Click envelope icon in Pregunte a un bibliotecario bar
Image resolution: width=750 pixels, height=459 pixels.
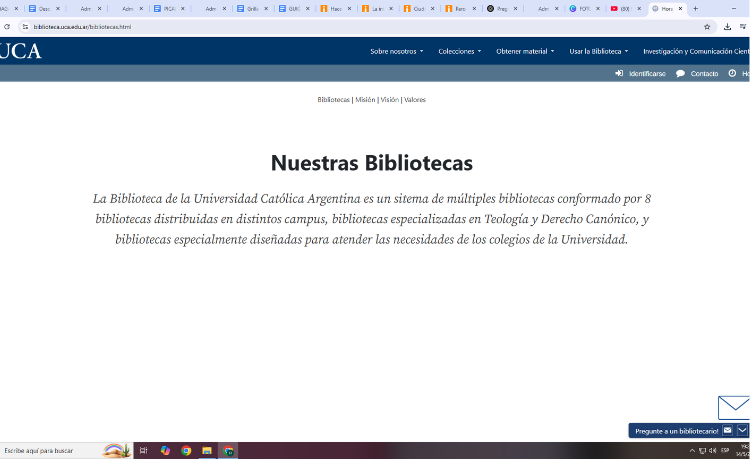pyautogui.click(x=727, y=430)
